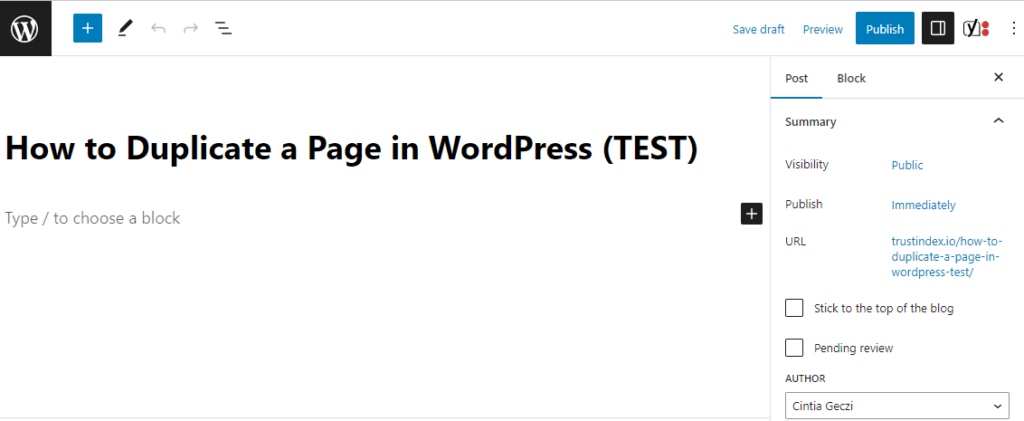Image resolution: width=1024 pixels, height=421 pixels.
Task: Change the Public visibility setting
Action: pyautogui.click(x=907, y=165)
